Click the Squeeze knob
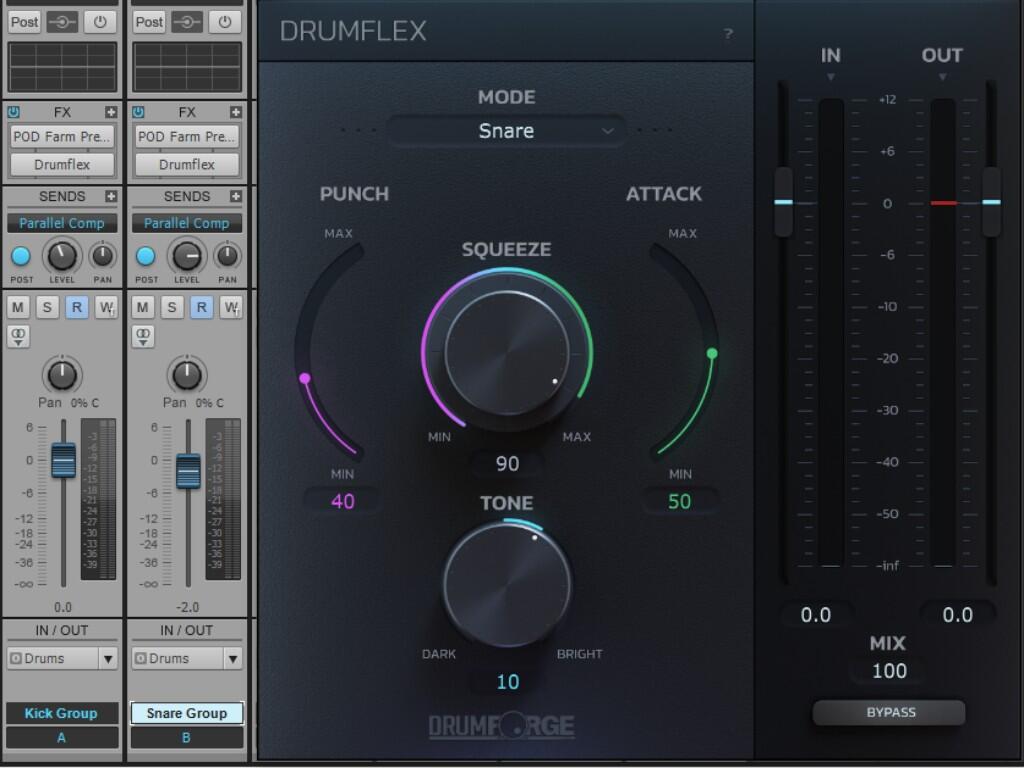 [507, 353]
